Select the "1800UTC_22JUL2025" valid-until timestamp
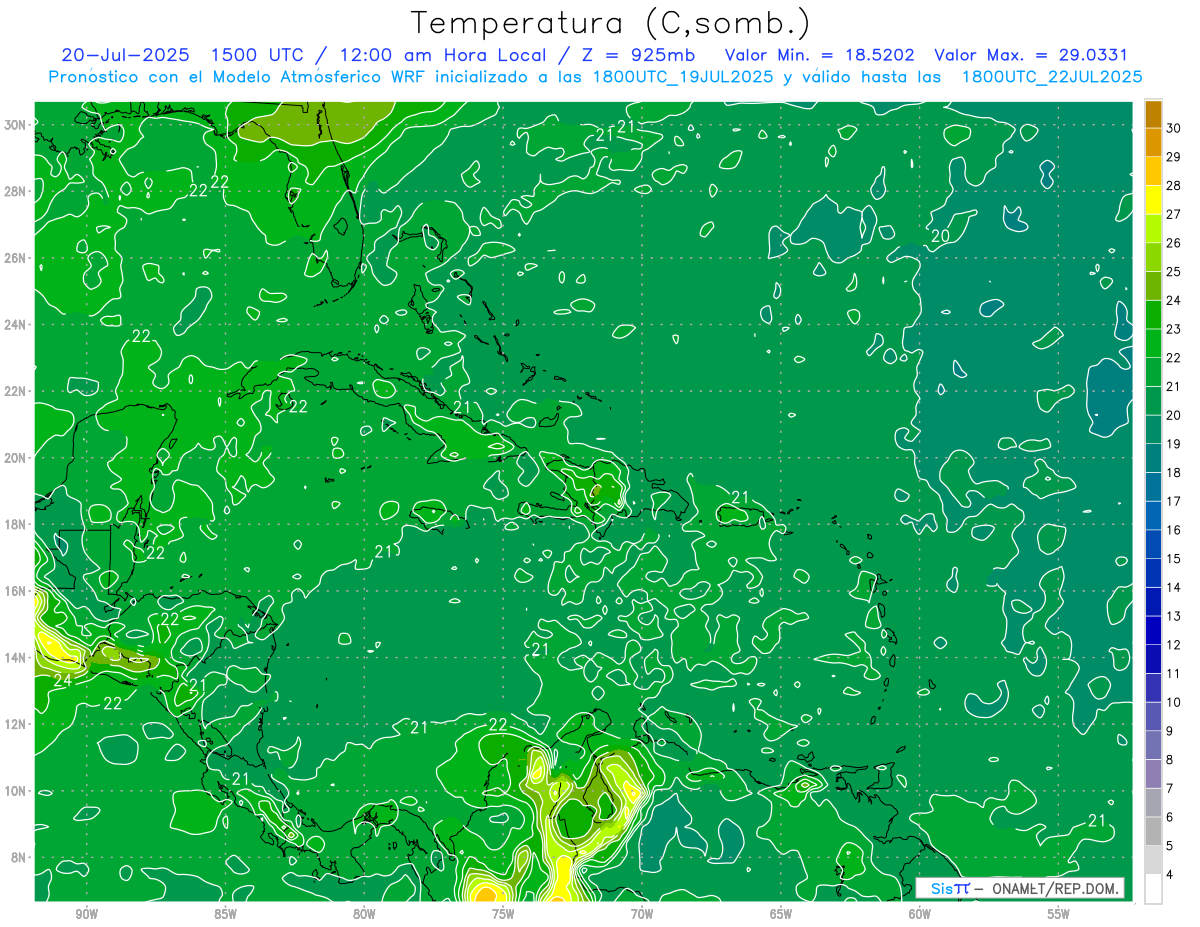This screenshot has width=1200, height=927. coord(1052,77)
